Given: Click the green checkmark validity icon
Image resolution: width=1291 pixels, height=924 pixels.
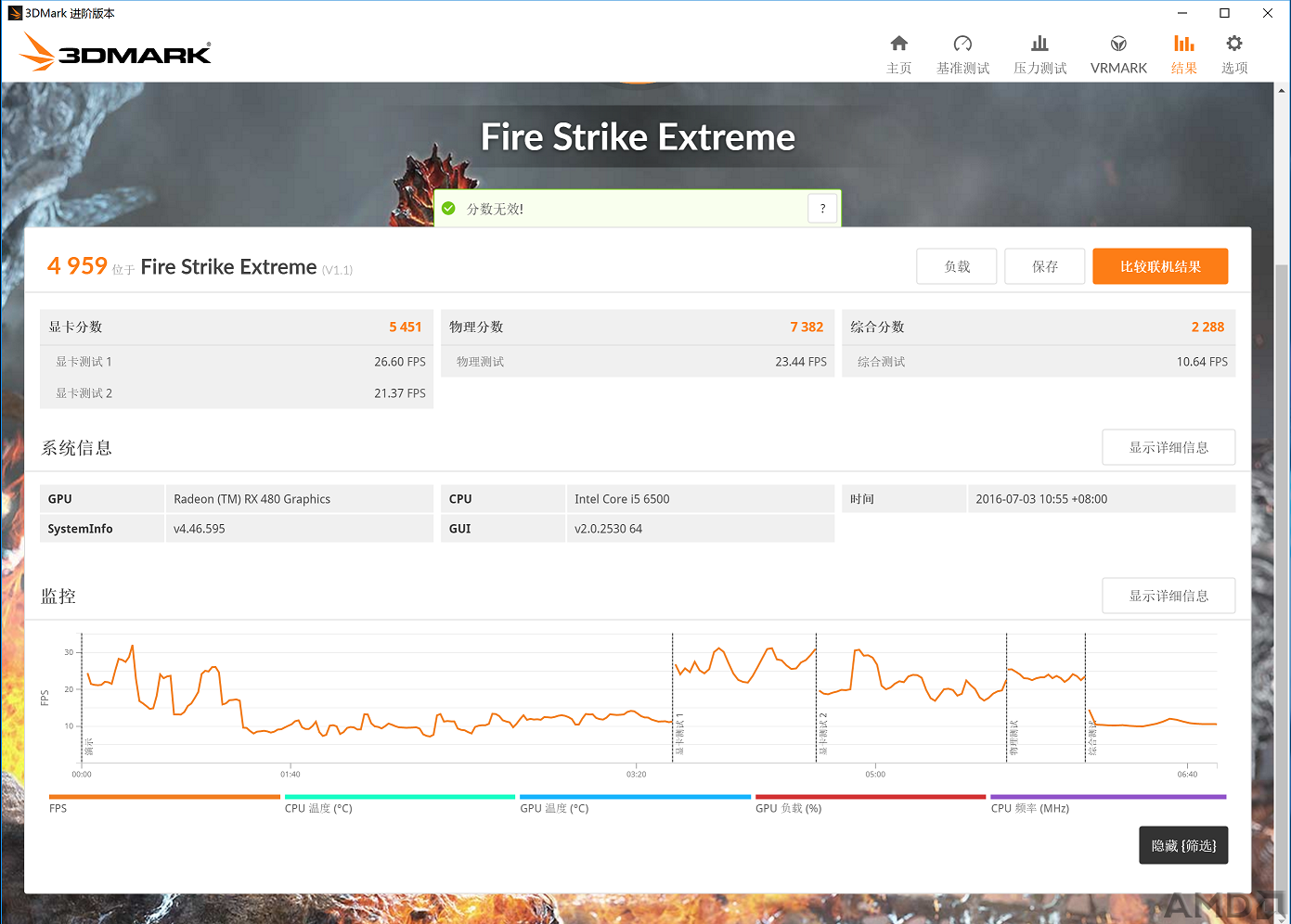Looking at the screenshot, I should pyautogui.click(x=449, y=209).
